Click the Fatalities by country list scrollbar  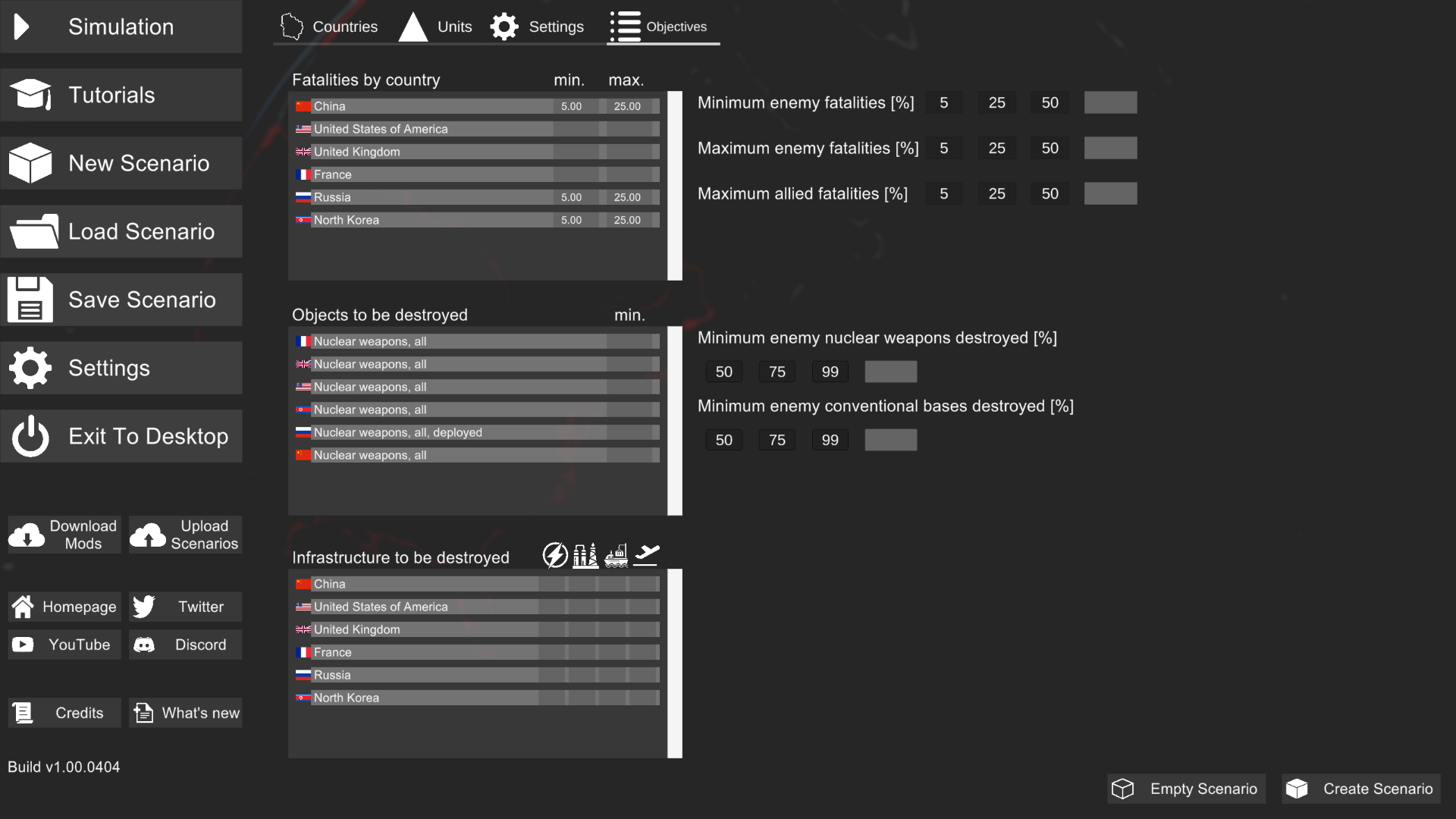pyautogui.click(x=674, y=186)
